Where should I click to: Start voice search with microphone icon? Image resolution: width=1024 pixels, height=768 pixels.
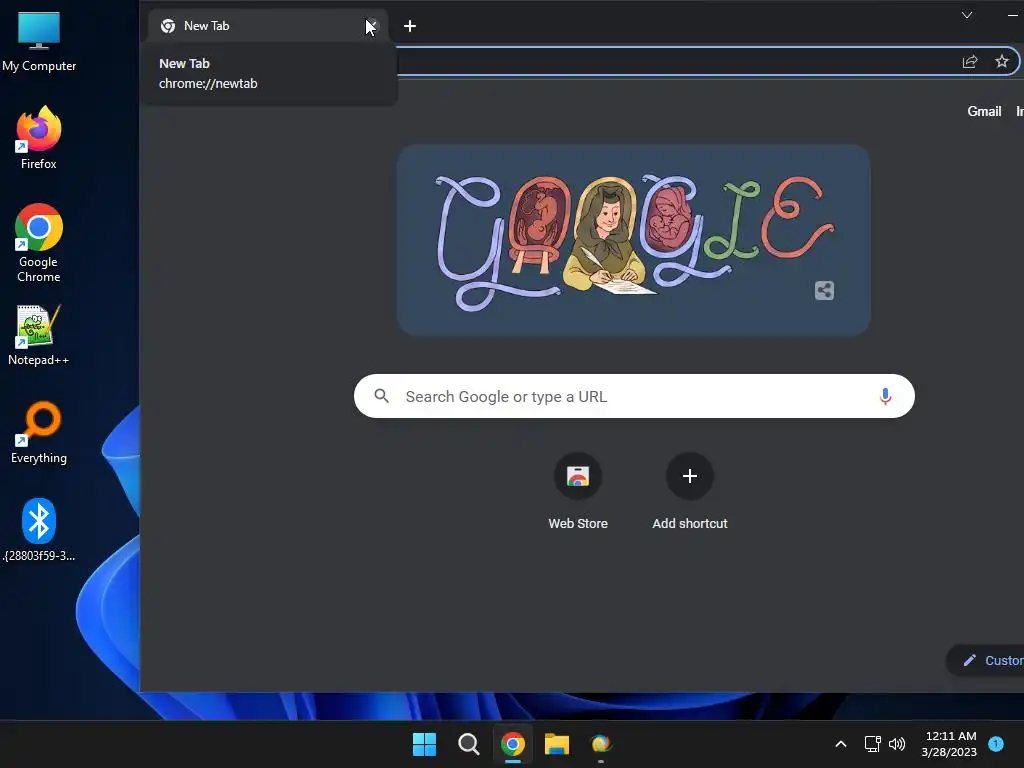click(x=885, y=396)
